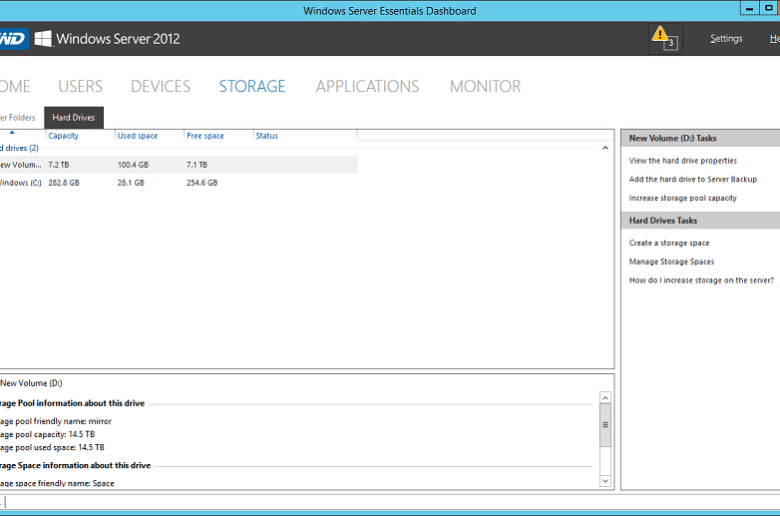
Task: Select the Hard Drives tab
Action: [74, 117]
